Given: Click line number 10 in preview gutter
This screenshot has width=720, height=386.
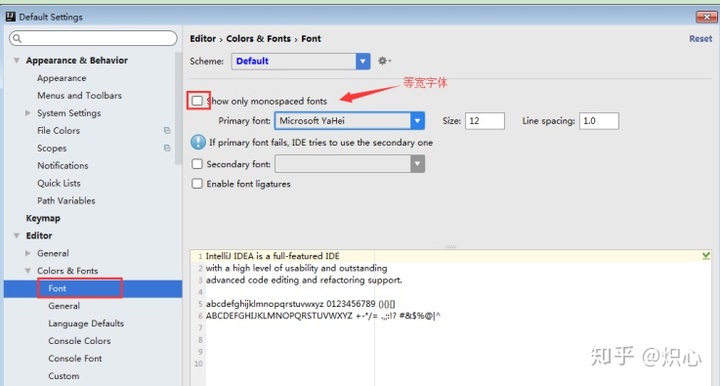Looking at the screenshot, I should point(198,364).
